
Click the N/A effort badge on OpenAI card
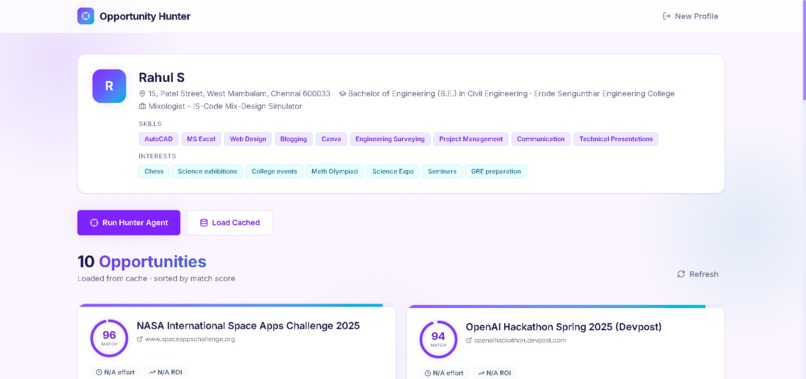[x=444, y=373]
